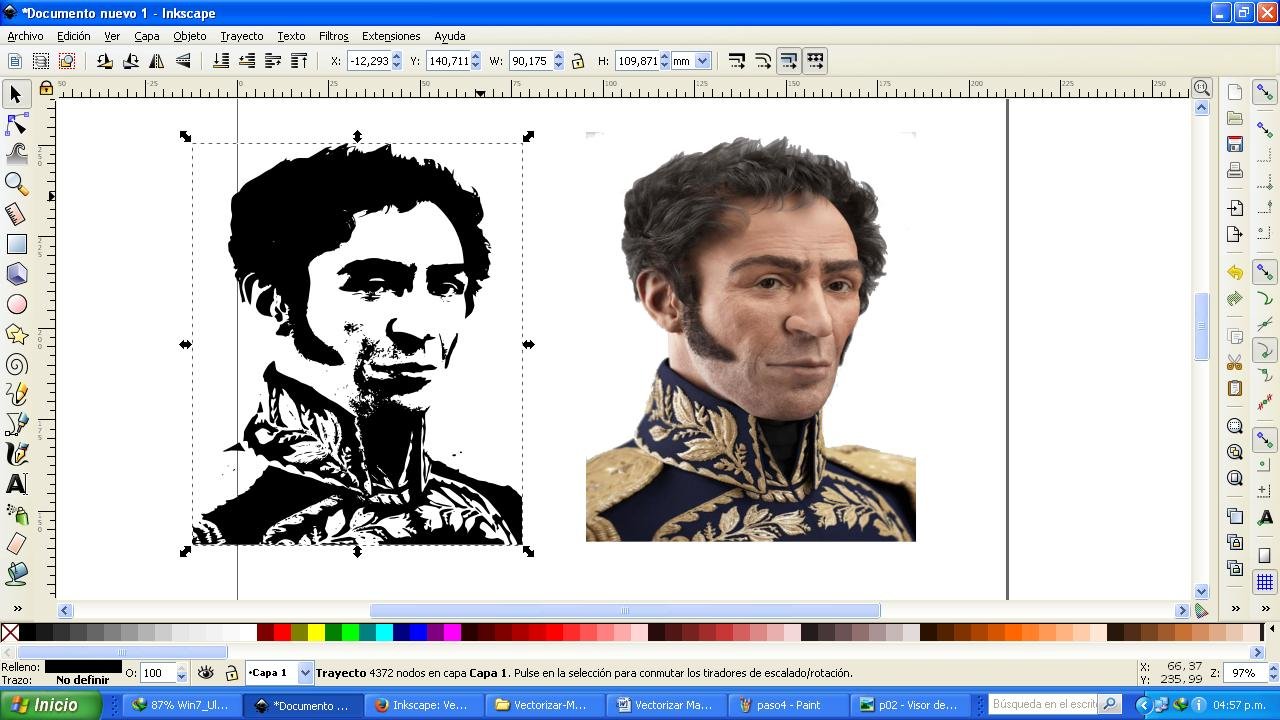This screenshot has height=720, width=1280.
Task: Select the Zoom magnifier tool
Action: [x=16, y=183]
